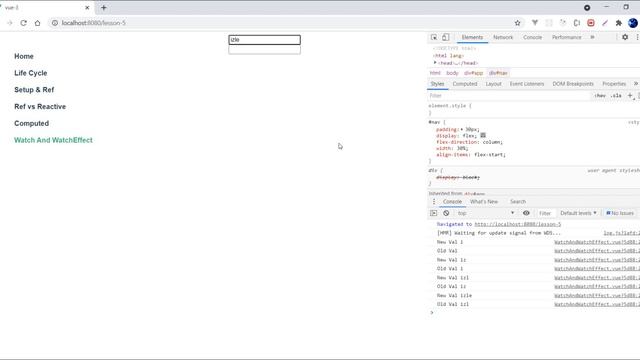Image resolution: width=640 pixels, height=360 pixels.
Task: Open the Performance panel tab
Action: (567, 37)
